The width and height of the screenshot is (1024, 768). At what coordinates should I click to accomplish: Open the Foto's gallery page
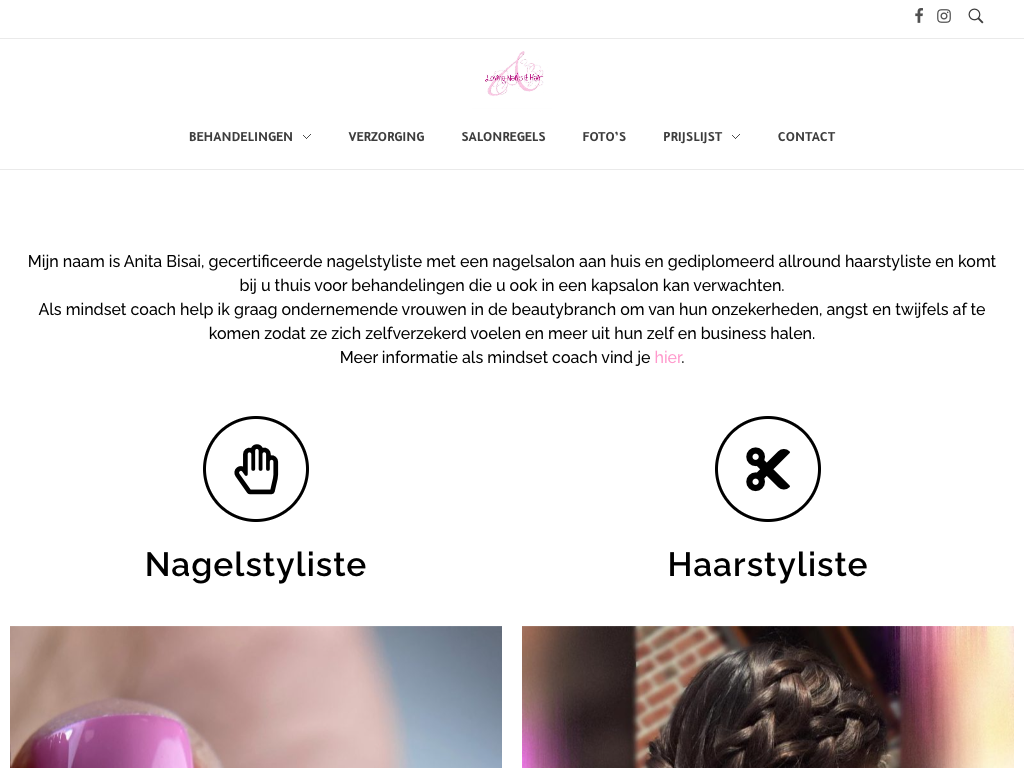pyautogui.click(x=604, y=136)
